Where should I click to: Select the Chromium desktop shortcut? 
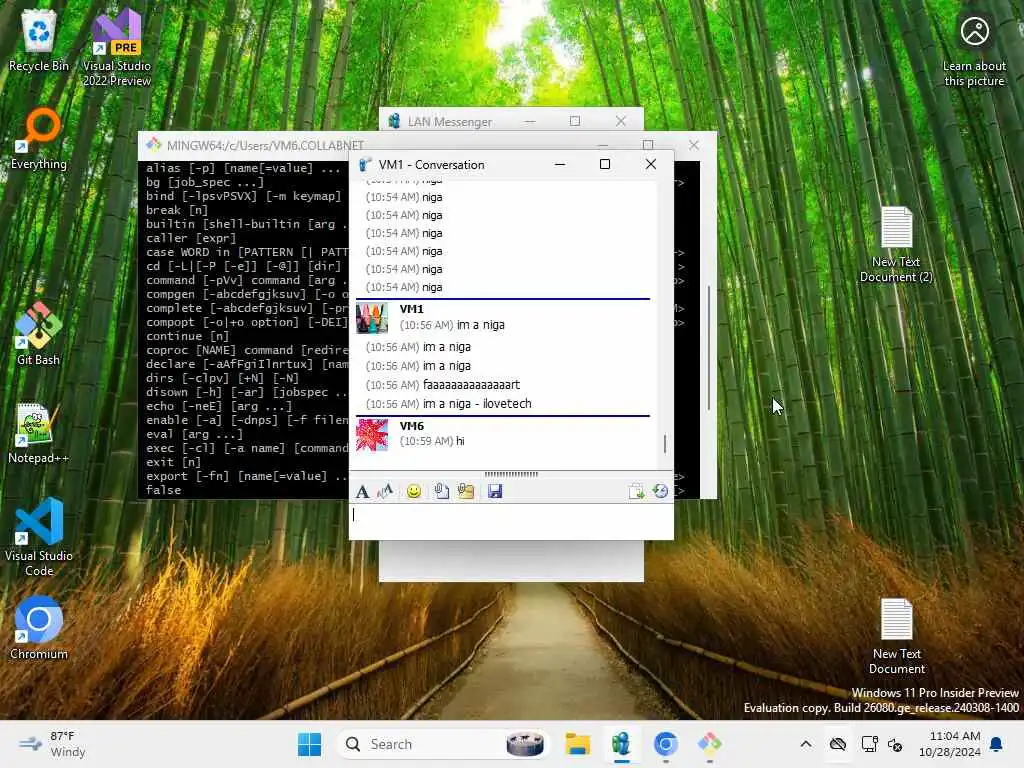point(39,627)
